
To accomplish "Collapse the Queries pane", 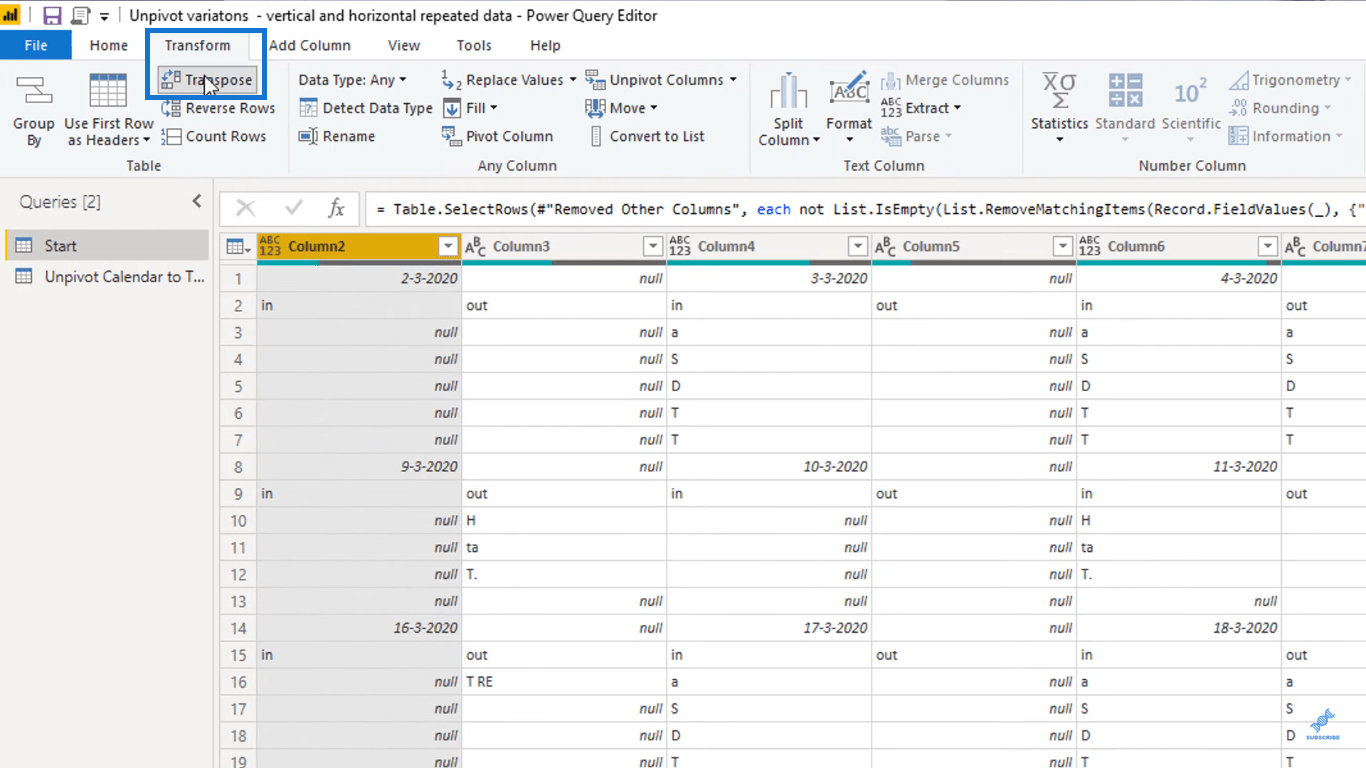I will 197,202.
